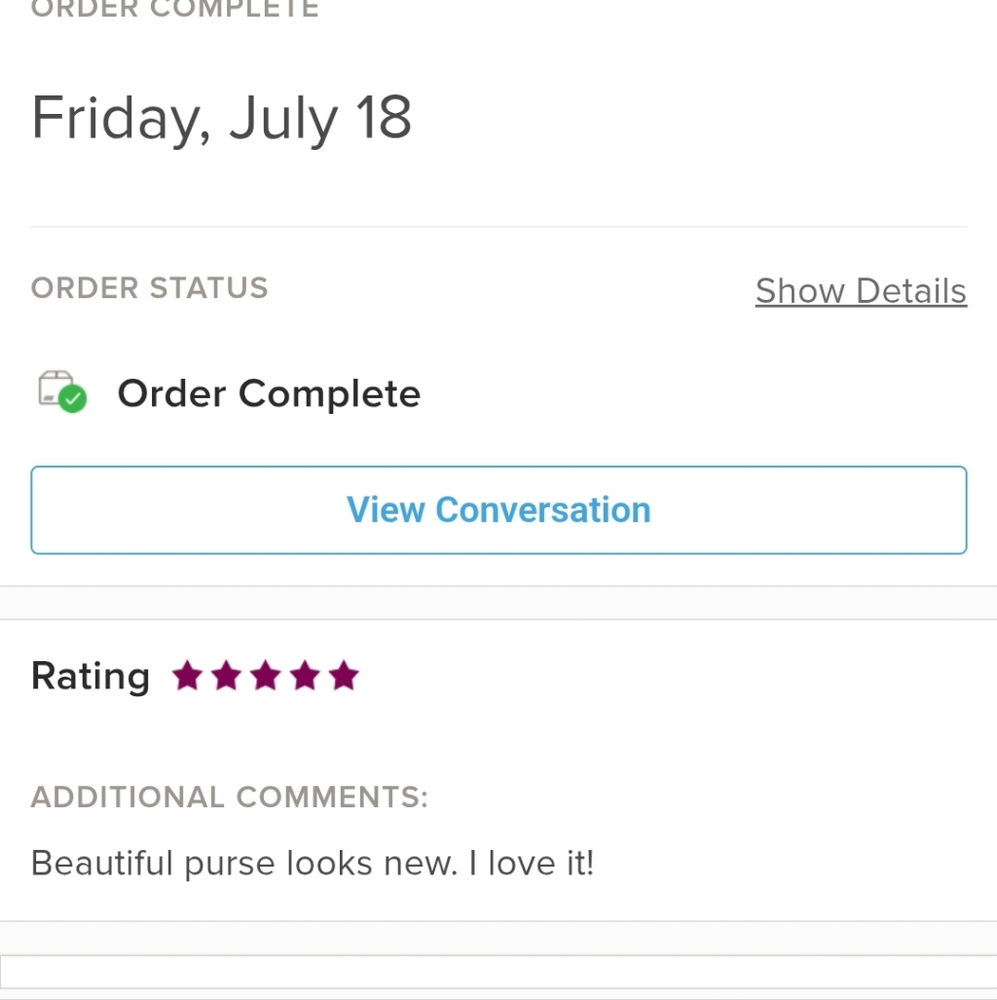This screenshot has width=997, height=1000.
Task: Select the first rating star
Action: pyautogui.click(x=187, y=675)
